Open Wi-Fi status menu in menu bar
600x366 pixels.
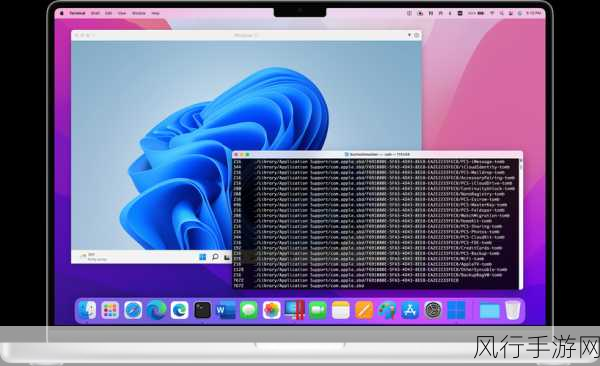point(492,13)
